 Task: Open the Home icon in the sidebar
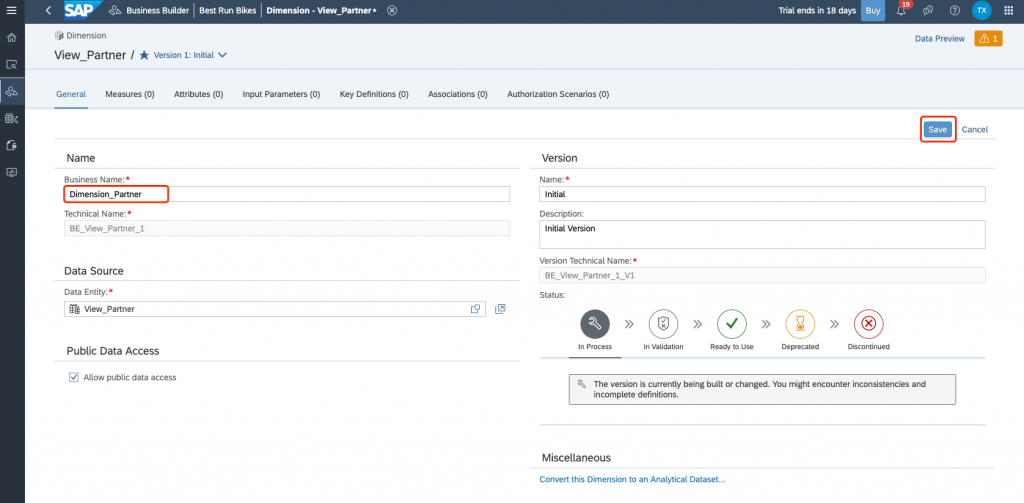tap(11, 37)
